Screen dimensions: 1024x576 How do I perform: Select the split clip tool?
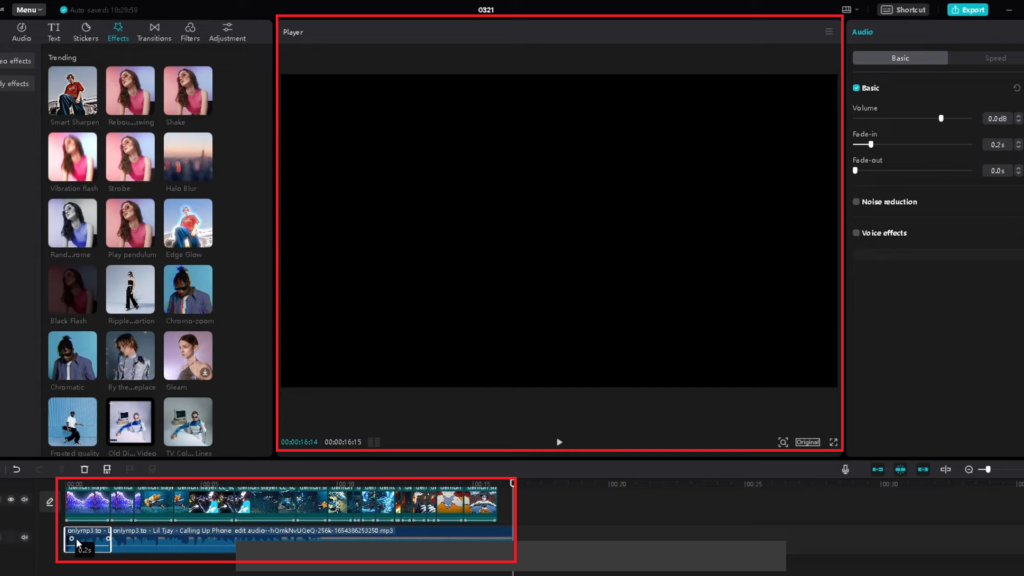pos(62,468)
